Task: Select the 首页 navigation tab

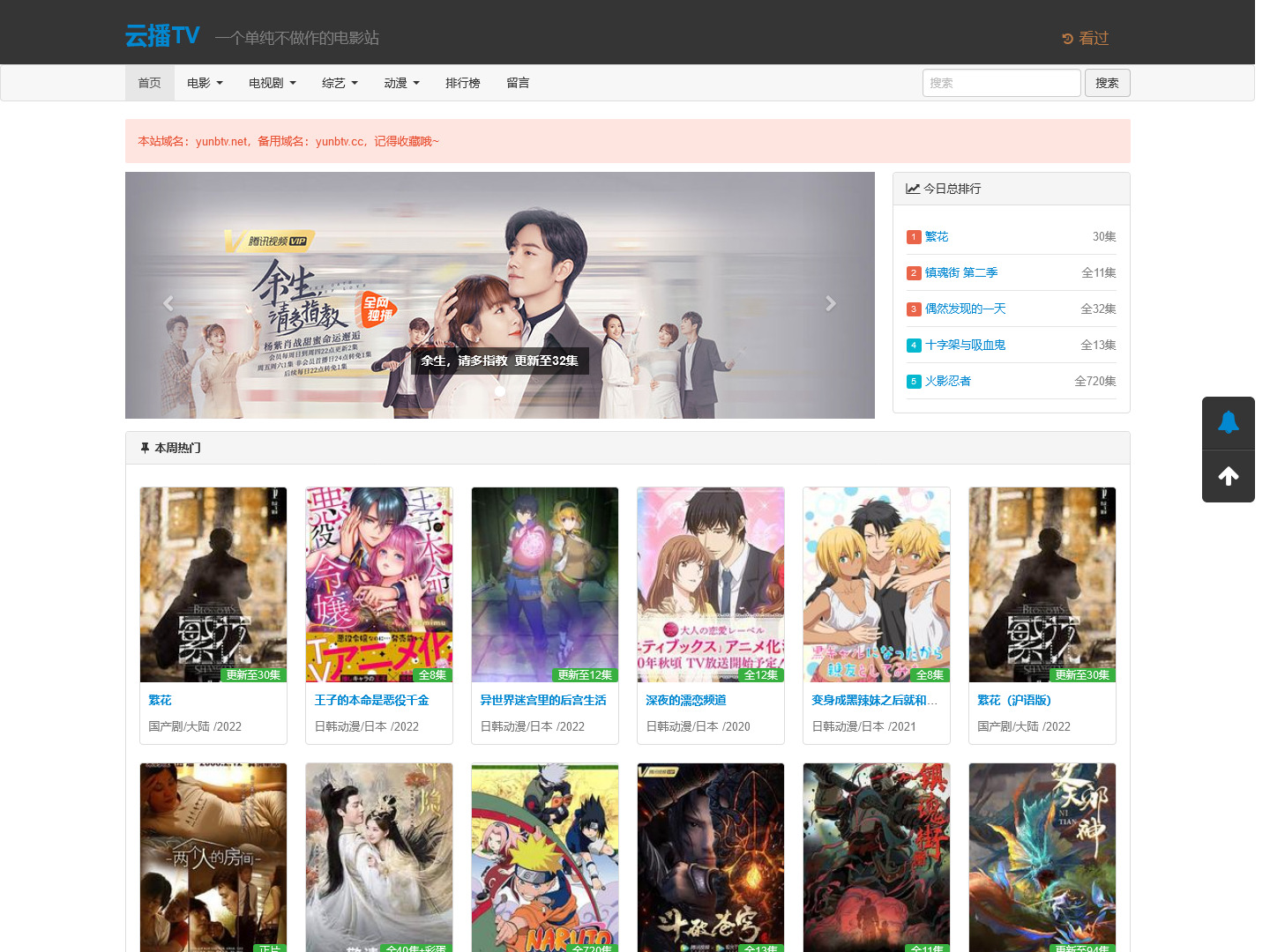Action: 149,83
